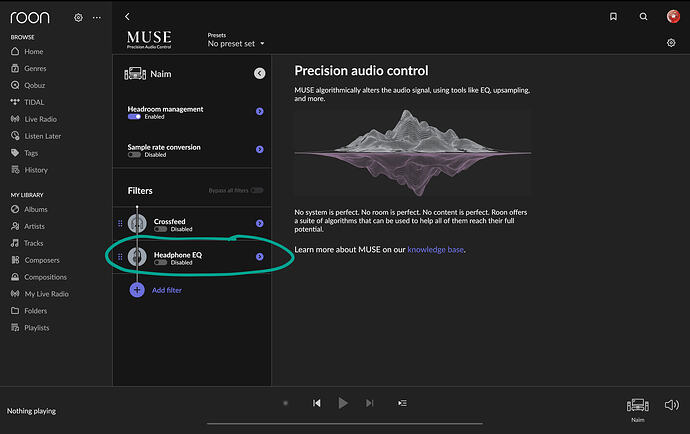
Task: Open Qobuz in sidebar
Action: pos(28,85)
